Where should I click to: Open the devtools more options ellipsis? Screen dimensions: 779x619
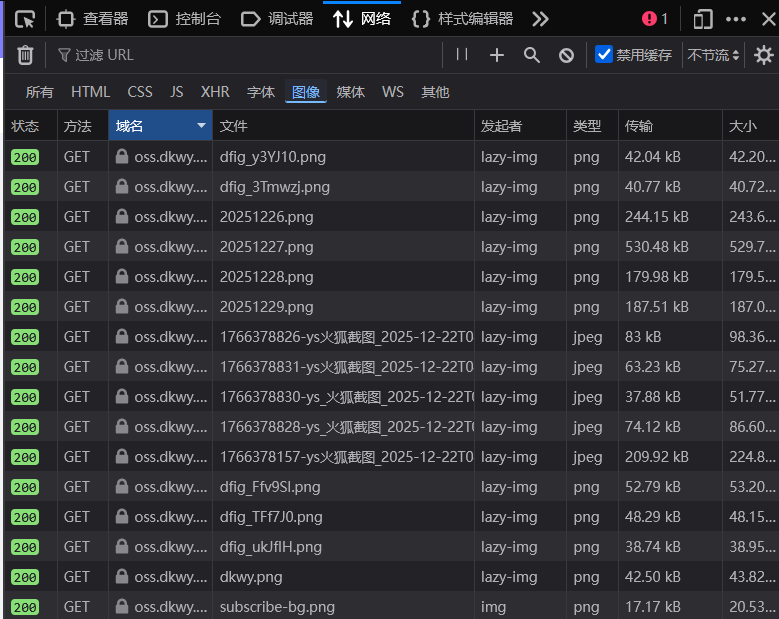735,18
